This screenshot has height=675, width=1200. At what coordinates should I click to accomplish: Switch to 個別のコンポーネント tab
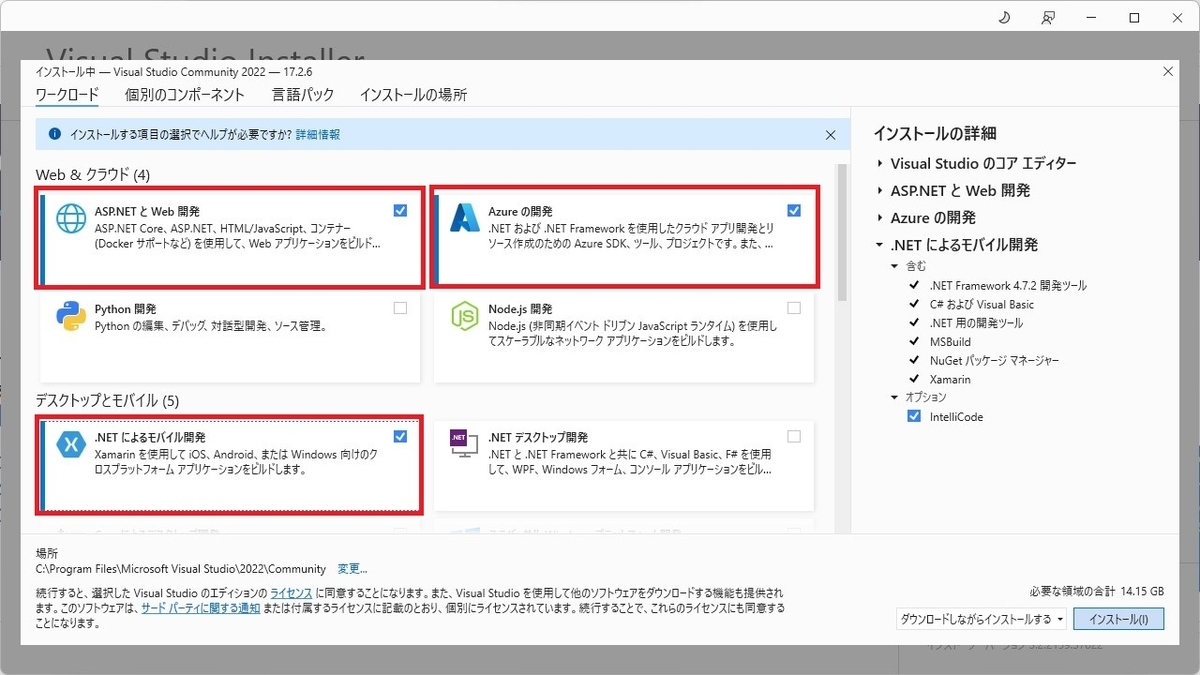pyautogui.click(x=185, y=95)
